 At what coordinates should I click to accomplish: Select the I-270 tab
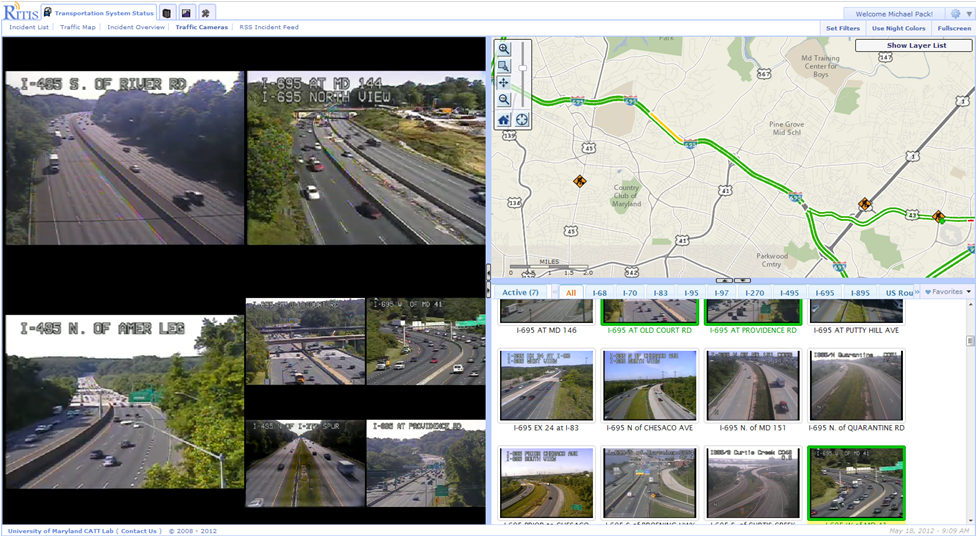coord(754,293)
